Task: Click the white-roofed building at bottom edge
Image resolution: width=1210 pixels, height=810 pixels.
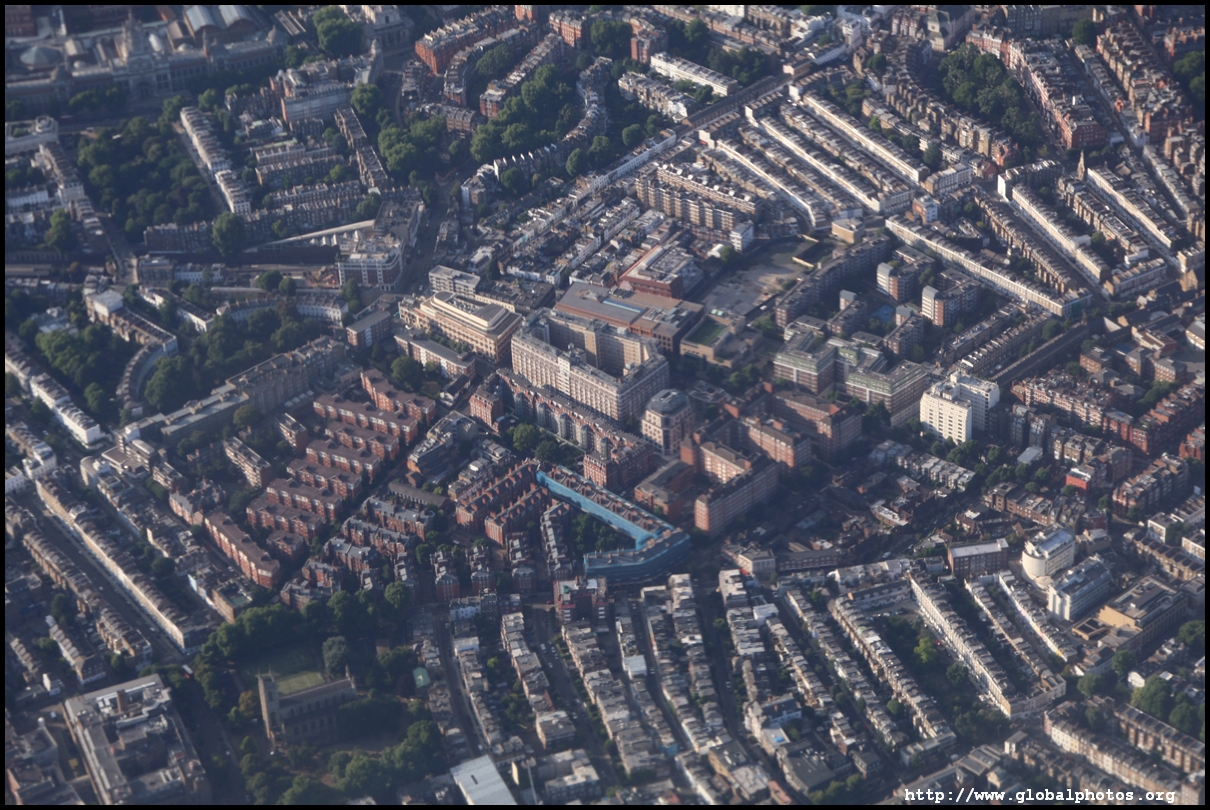Action: click(x=482, y=781)
